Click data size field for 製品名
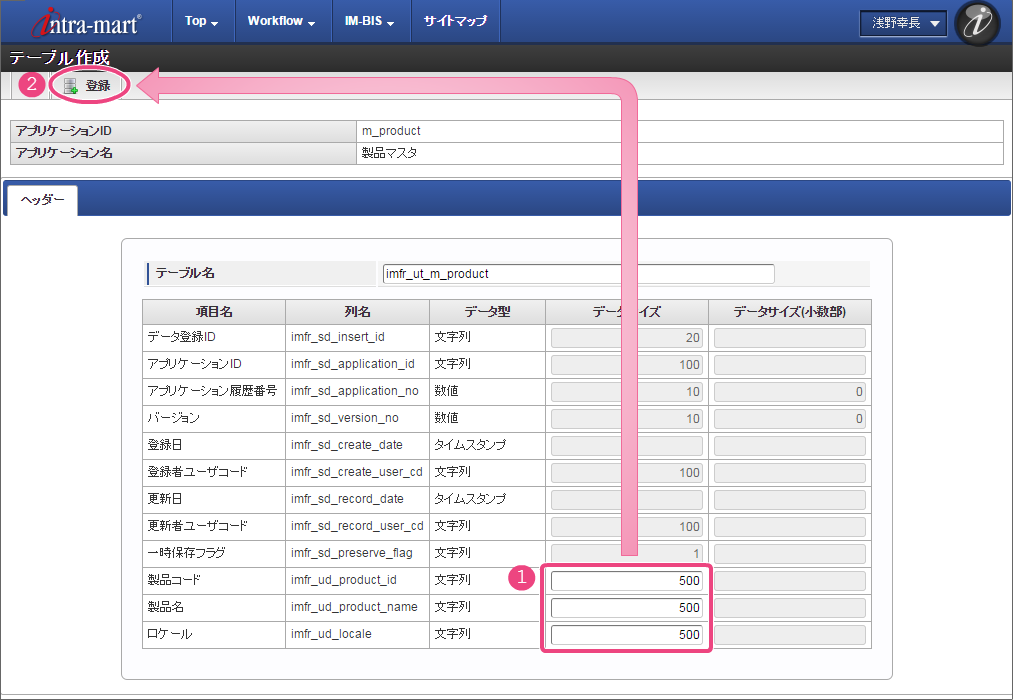1013x700 pixels. click(x=626, y=608)
